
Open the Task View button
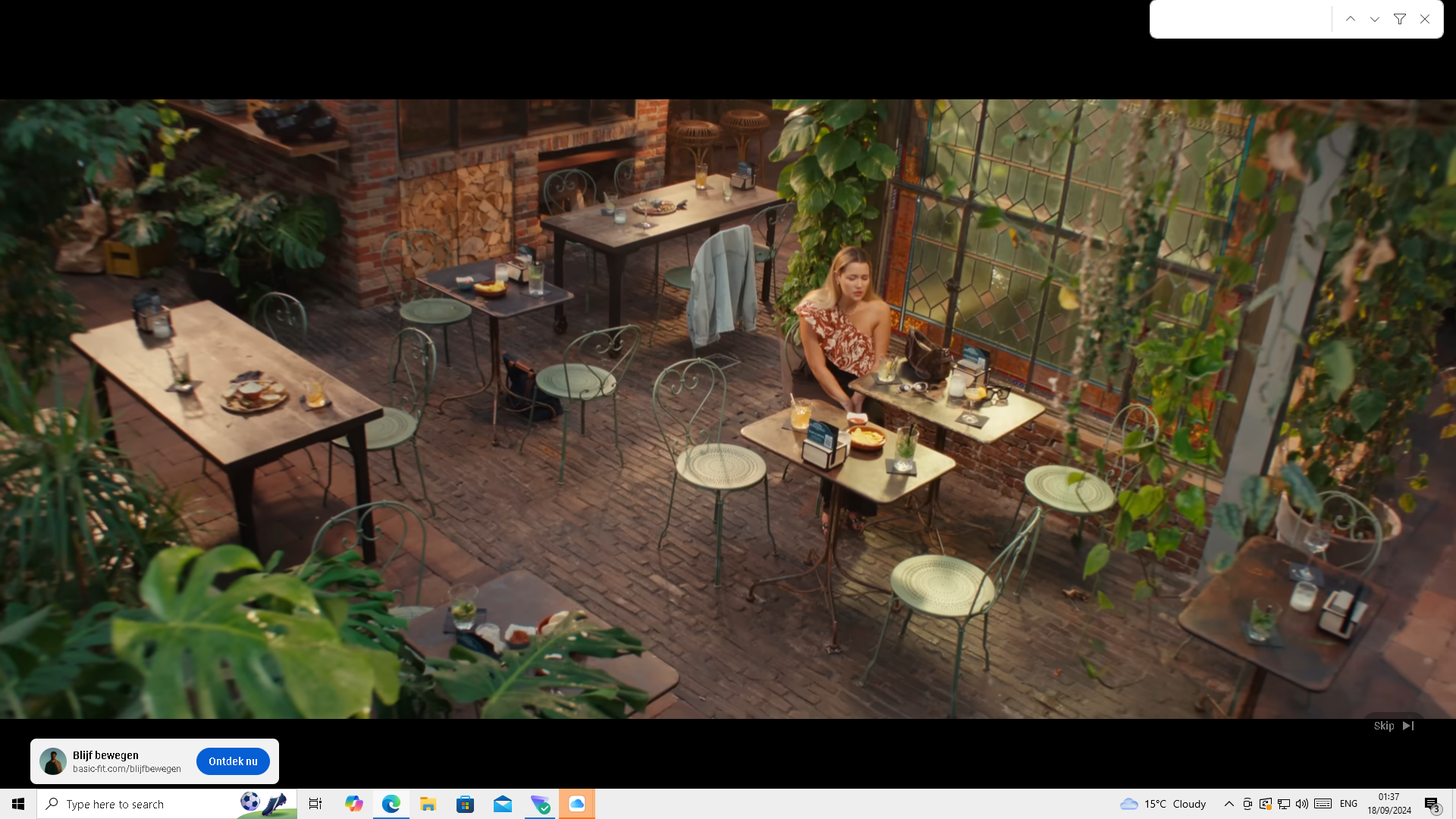pyautogui.click(x=315, y=804)
